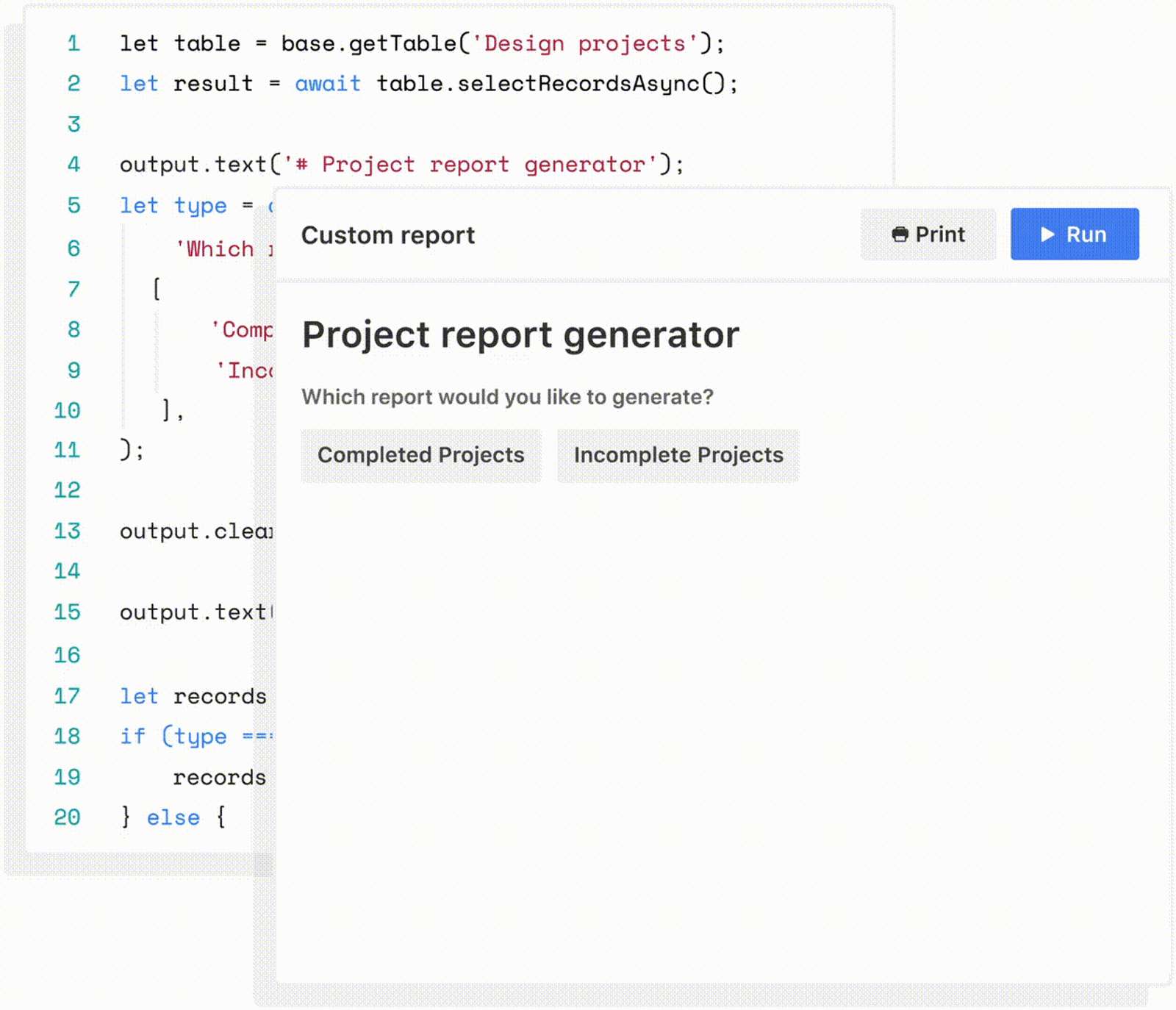Click the Run button
The height and width of the screenshot is (1010, 1176).
(1075, 234)
